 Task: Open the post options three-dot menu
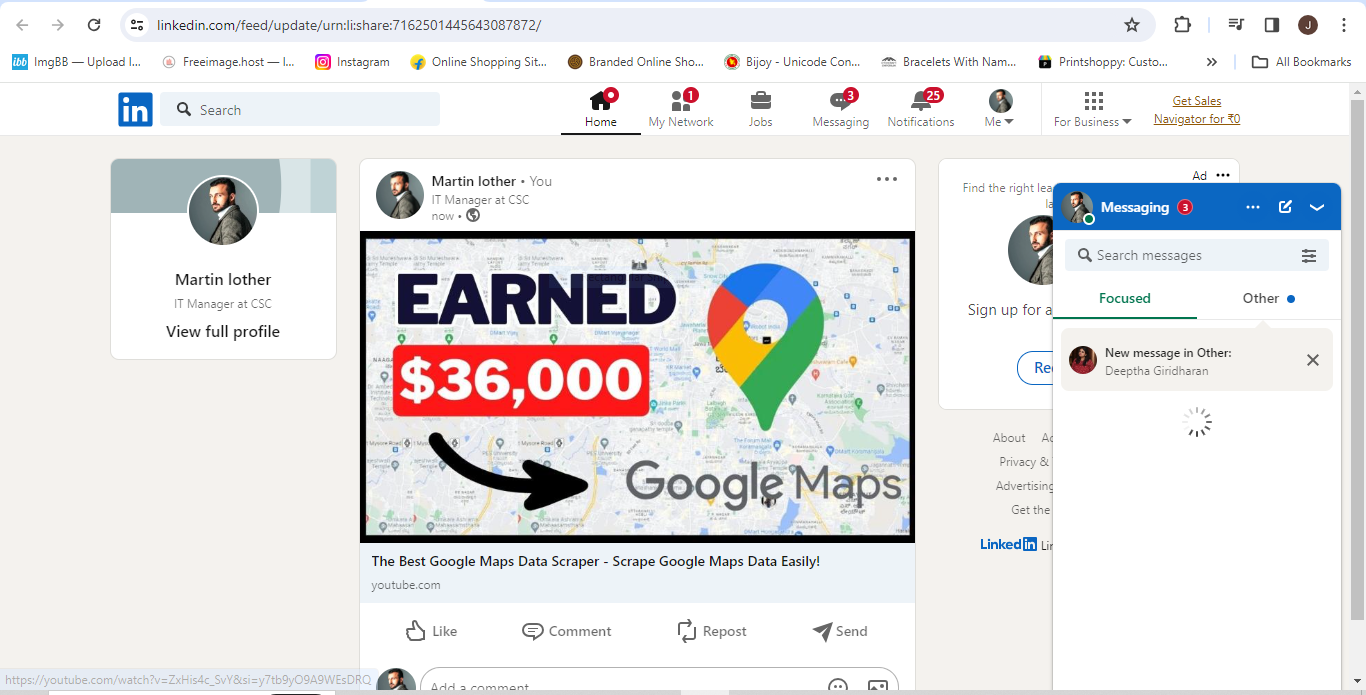(x=887, y=179)
